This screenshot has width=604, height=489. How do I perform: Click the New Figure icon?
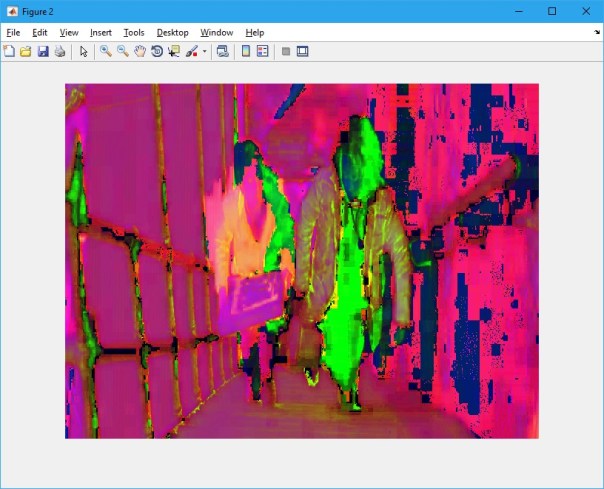[9, 51]
